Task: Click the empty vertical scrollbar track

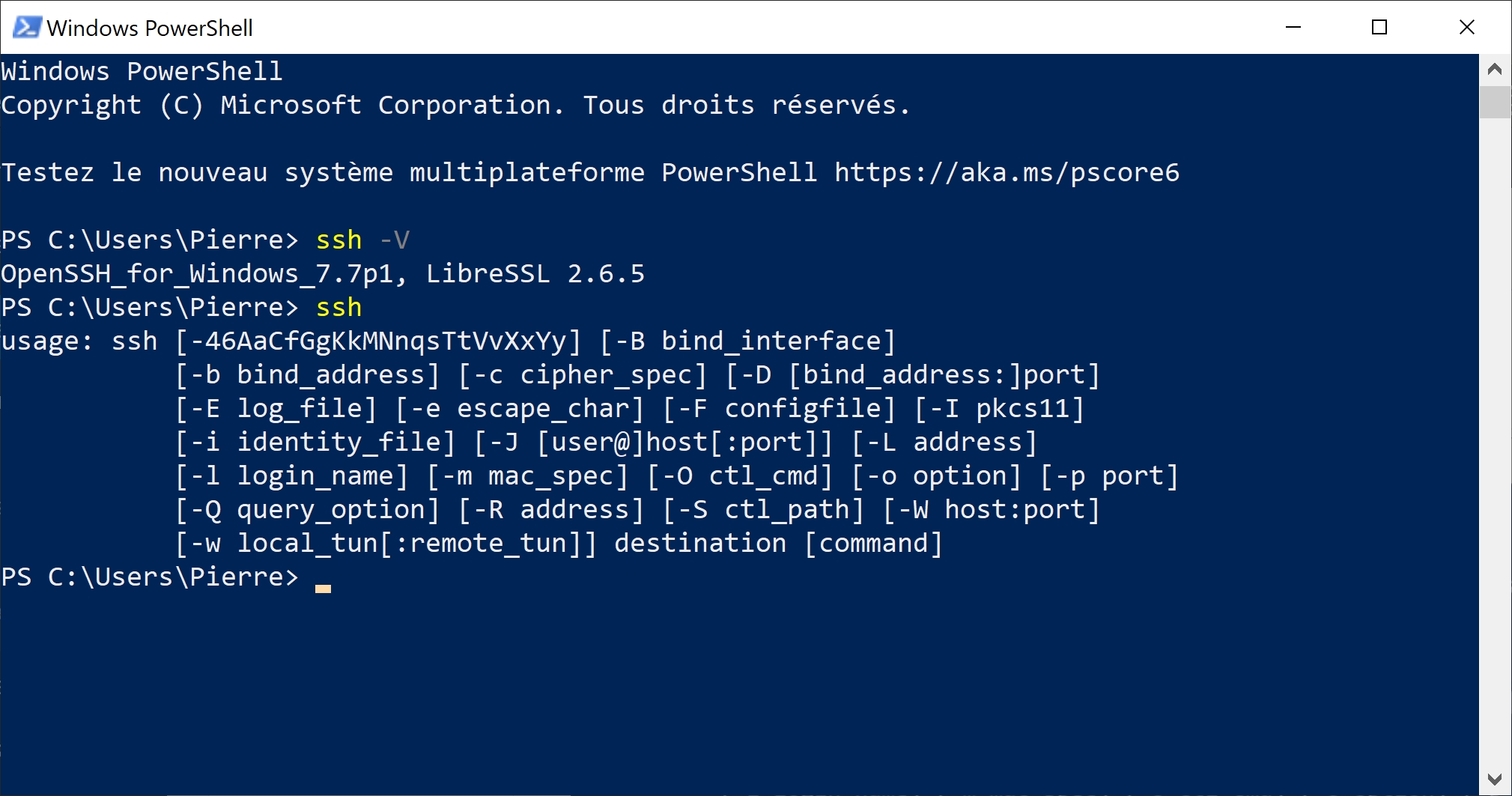Action: coord(1495,442)
